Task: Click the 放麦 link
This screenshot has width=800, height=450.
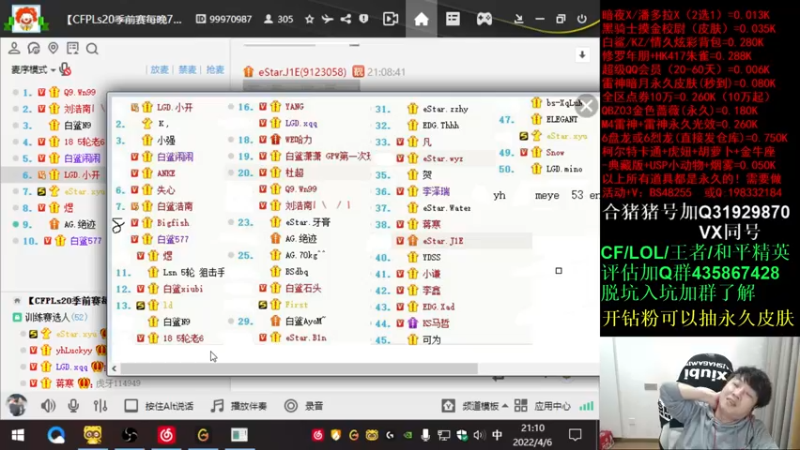Action: tap(159, 69)
